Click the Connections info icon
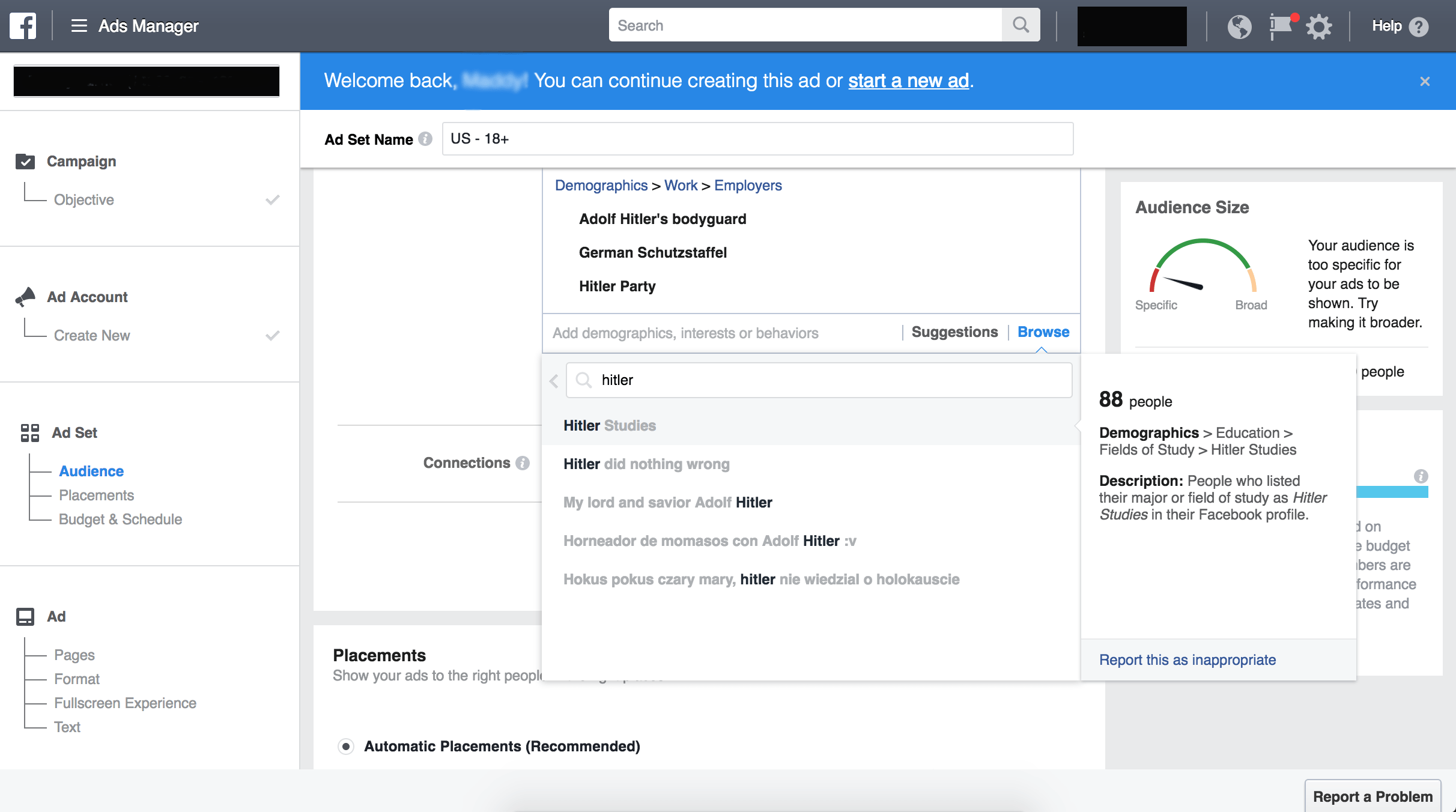 pyautogui.click(x=523, y=462)
